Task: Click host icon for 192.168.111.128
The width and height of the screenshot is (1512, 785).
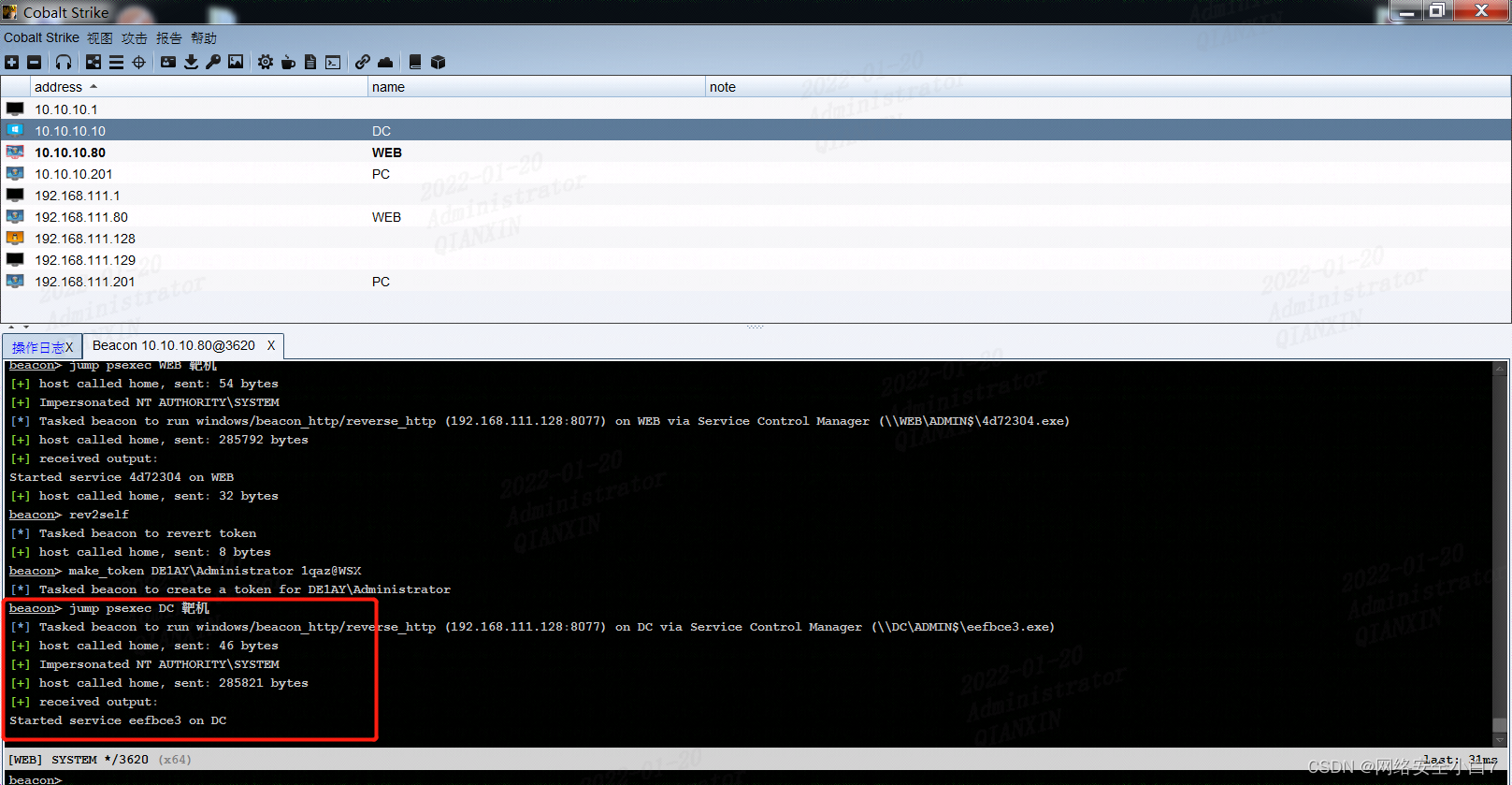Action: 15,238
